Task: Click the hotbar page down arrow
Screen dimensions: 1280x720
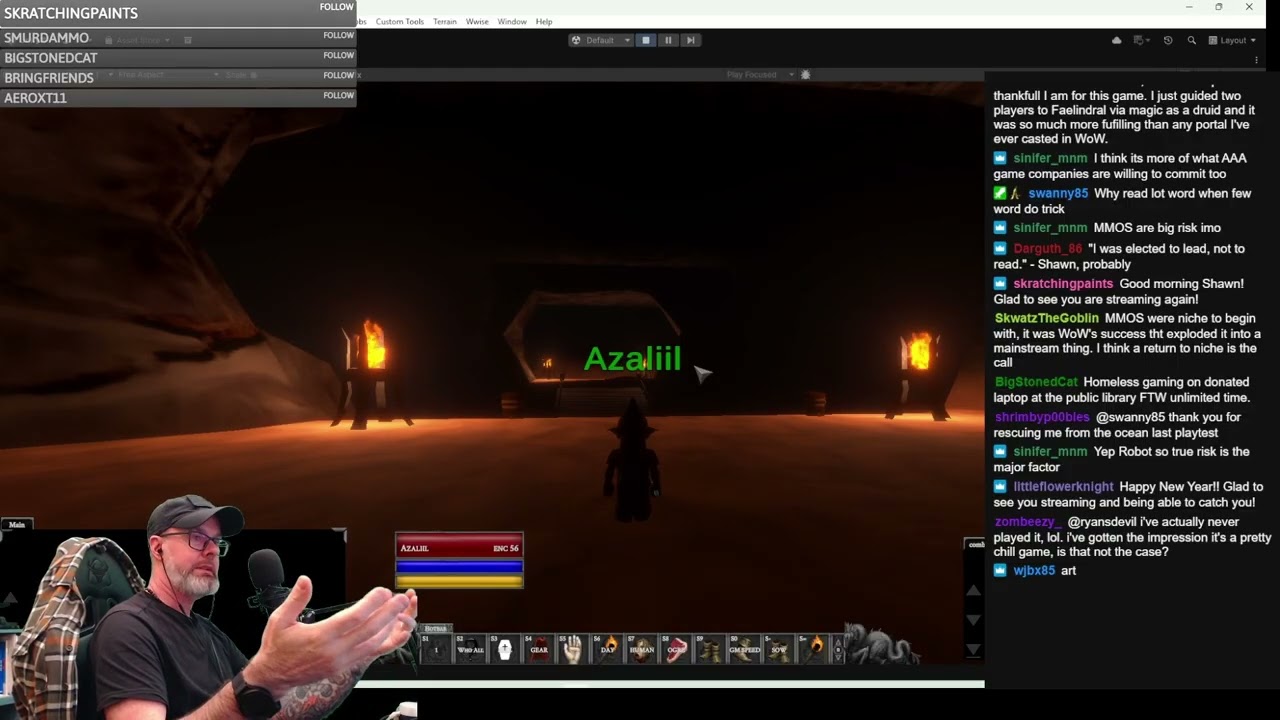Action: (x=838, y=658)
